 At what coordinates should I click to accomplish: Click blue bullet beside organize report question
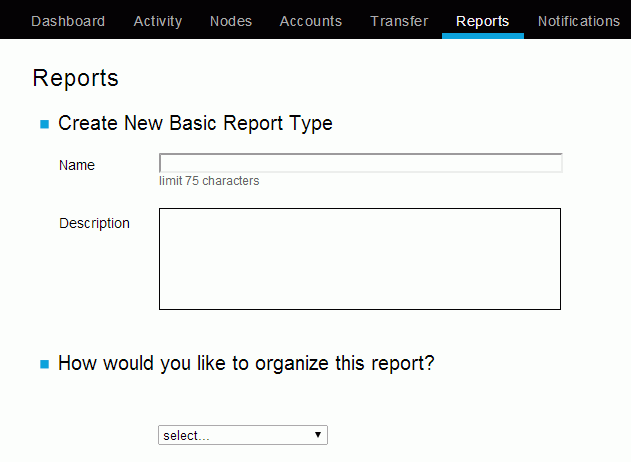pos(44,364)
